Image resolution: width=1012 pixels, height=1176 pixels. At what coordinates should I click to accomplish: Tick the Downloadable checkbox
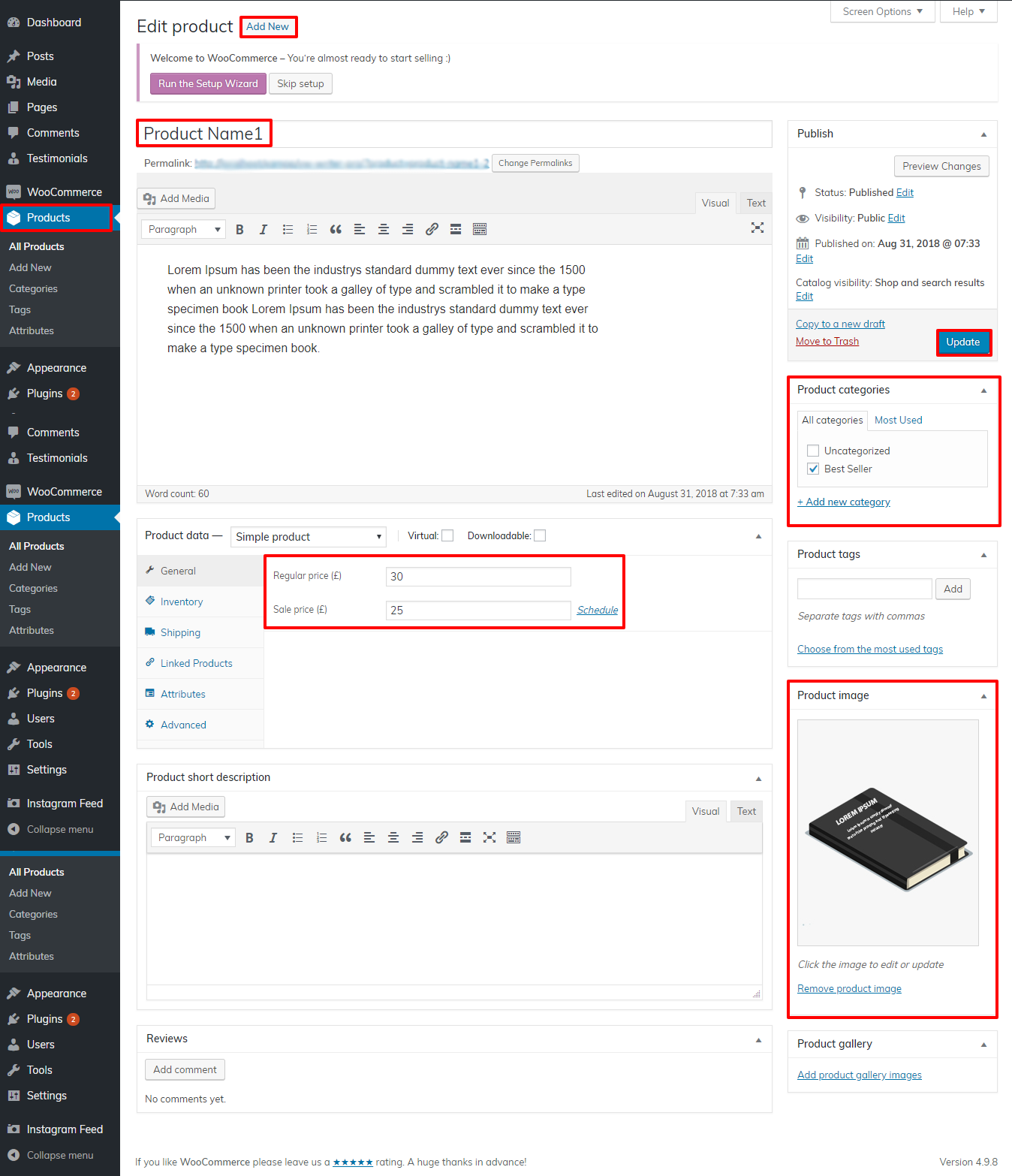tap(540, 536)
